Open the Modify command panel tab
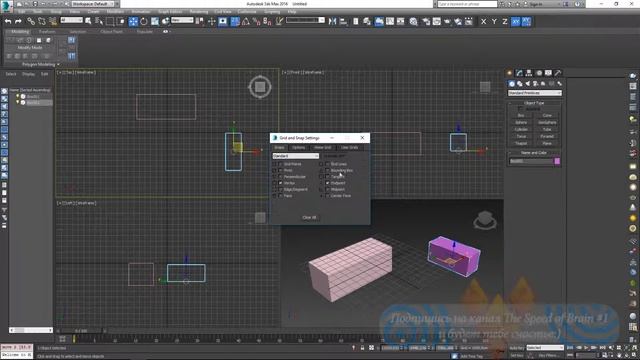The image size is (640, 360). 519,73
